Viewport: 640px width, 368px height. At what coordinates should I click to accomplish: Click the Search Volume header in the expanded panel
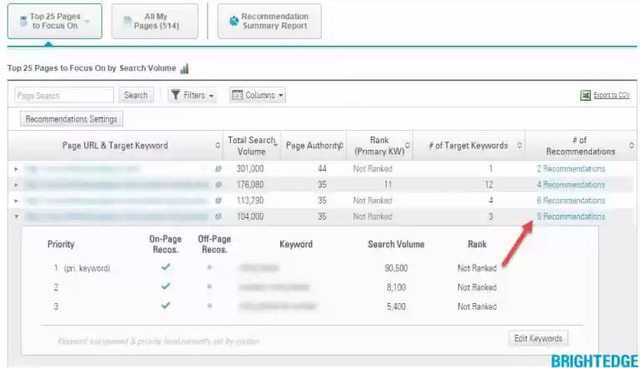(x=396, y=244)
